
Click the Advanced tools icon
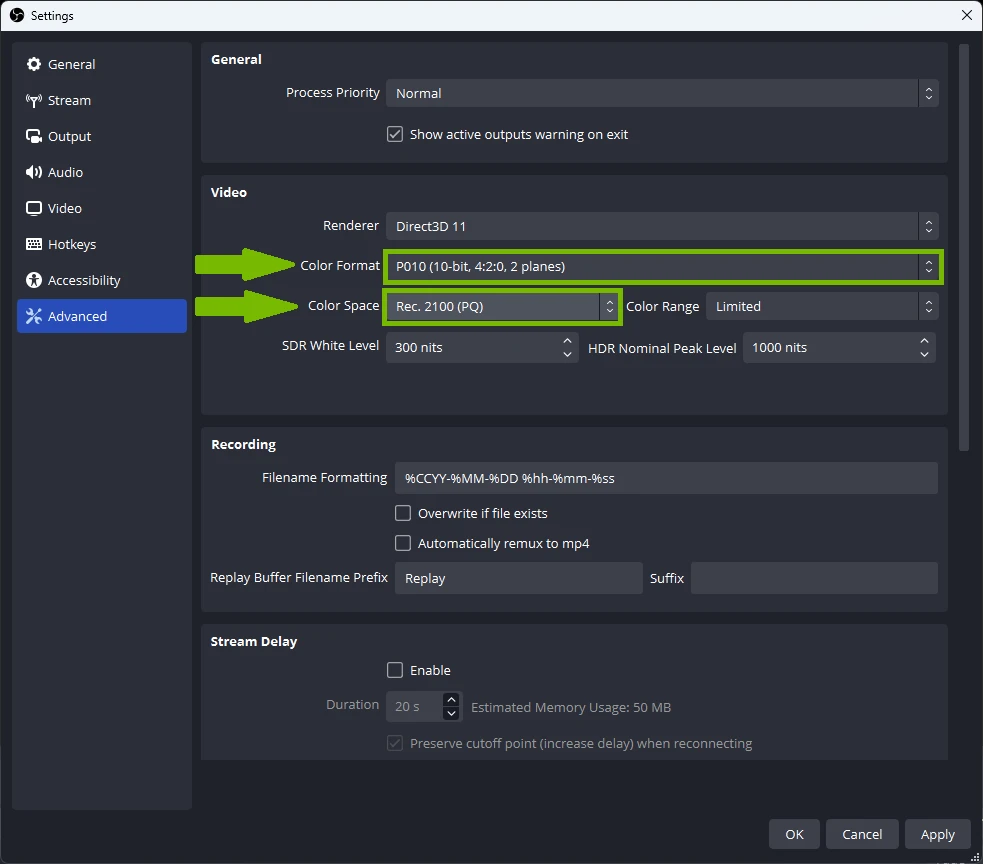pos(34,316)
